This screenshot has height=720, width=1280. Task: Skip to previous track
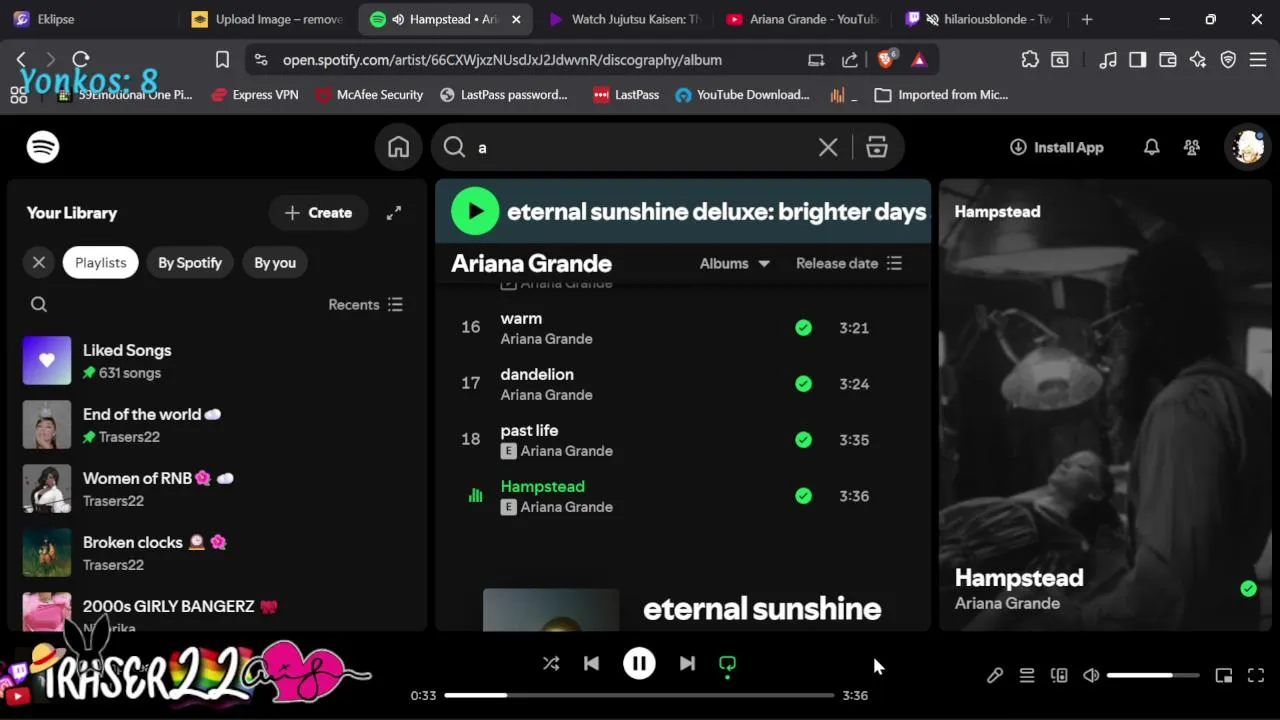click(591, 663)
